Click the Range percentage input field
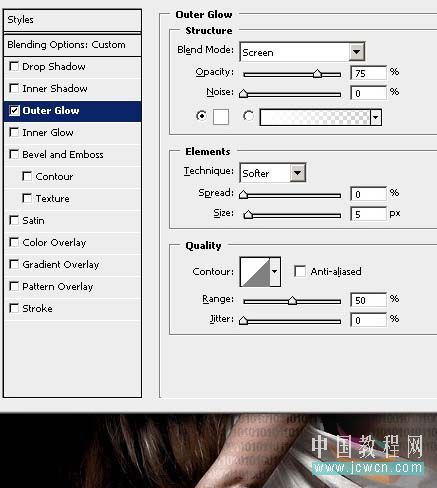Image resolution: width=437 pixels, height=488 pixels. pos(368,300)
